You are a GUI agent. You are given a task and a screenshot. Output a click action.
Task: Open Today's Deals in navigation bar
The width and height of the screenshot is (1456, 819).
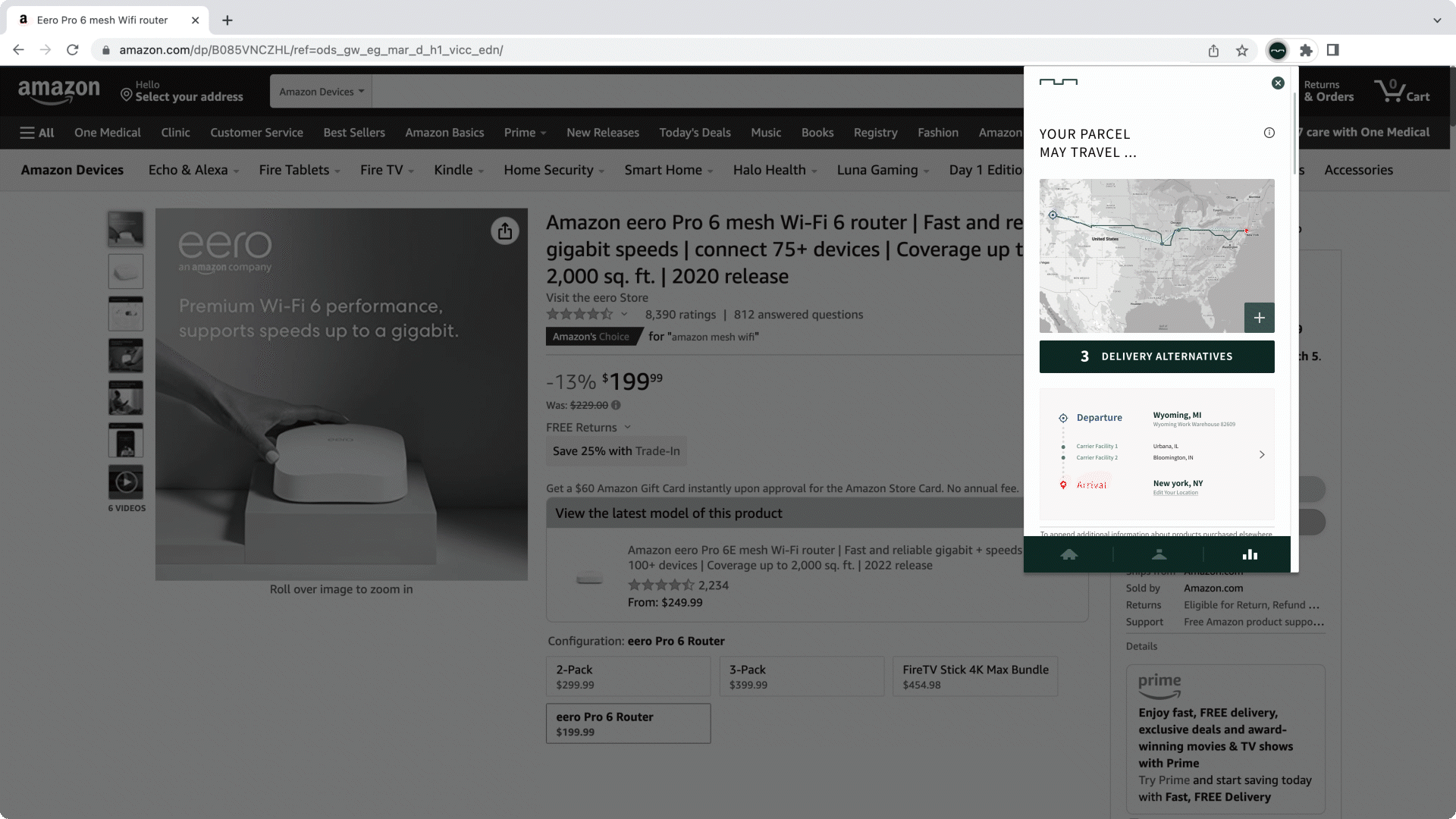click(695, 133)
